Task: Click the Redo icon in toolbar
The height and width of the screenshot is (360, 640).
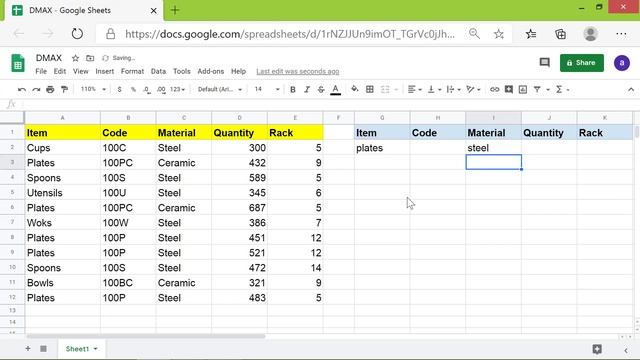Action: [36, 89]
